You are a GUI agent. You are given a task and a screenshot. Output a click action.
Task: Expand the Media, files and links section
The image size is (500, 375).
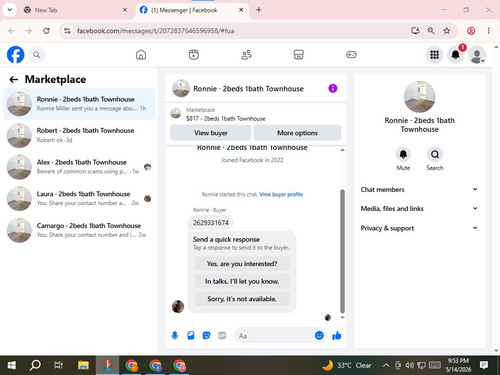(419, 209)
